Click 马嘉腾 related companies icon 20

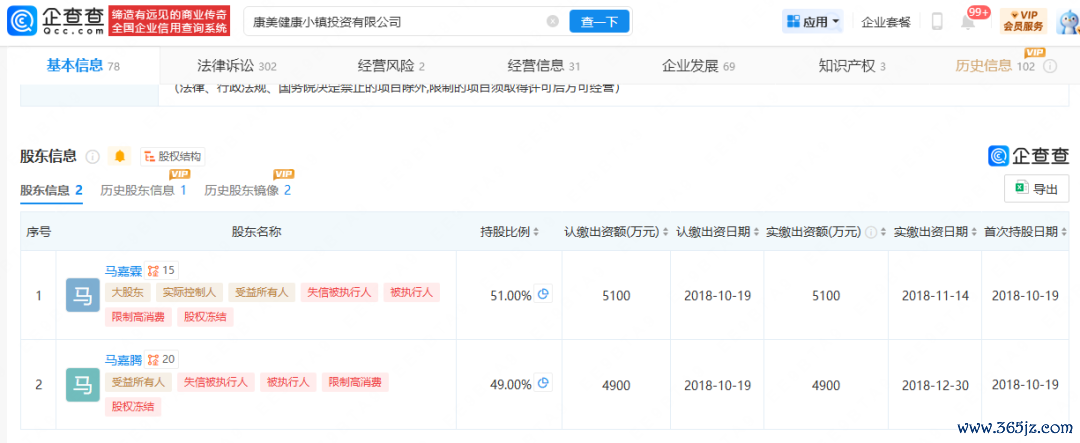[162, 359]
